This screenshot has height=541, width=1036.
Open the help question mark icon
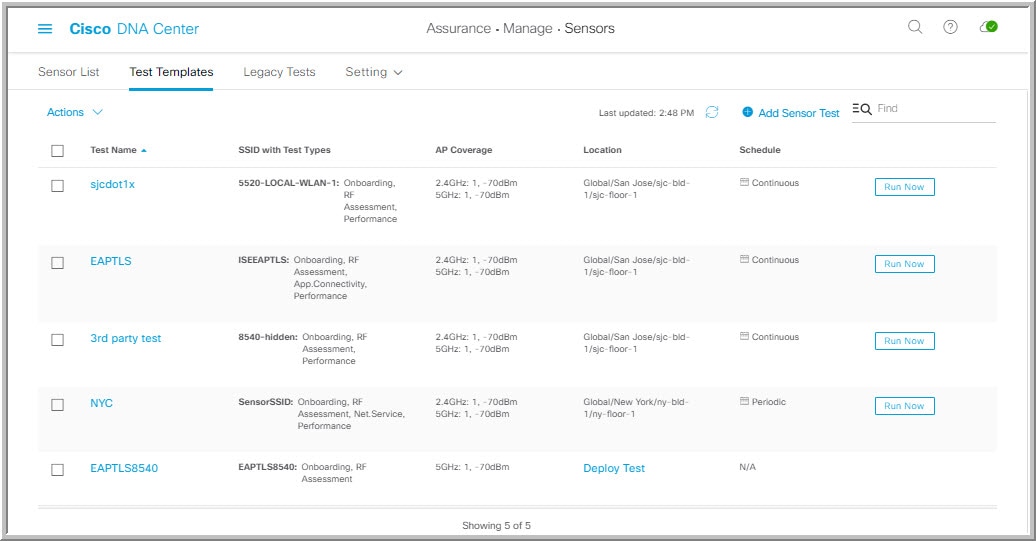coord(950,28)
